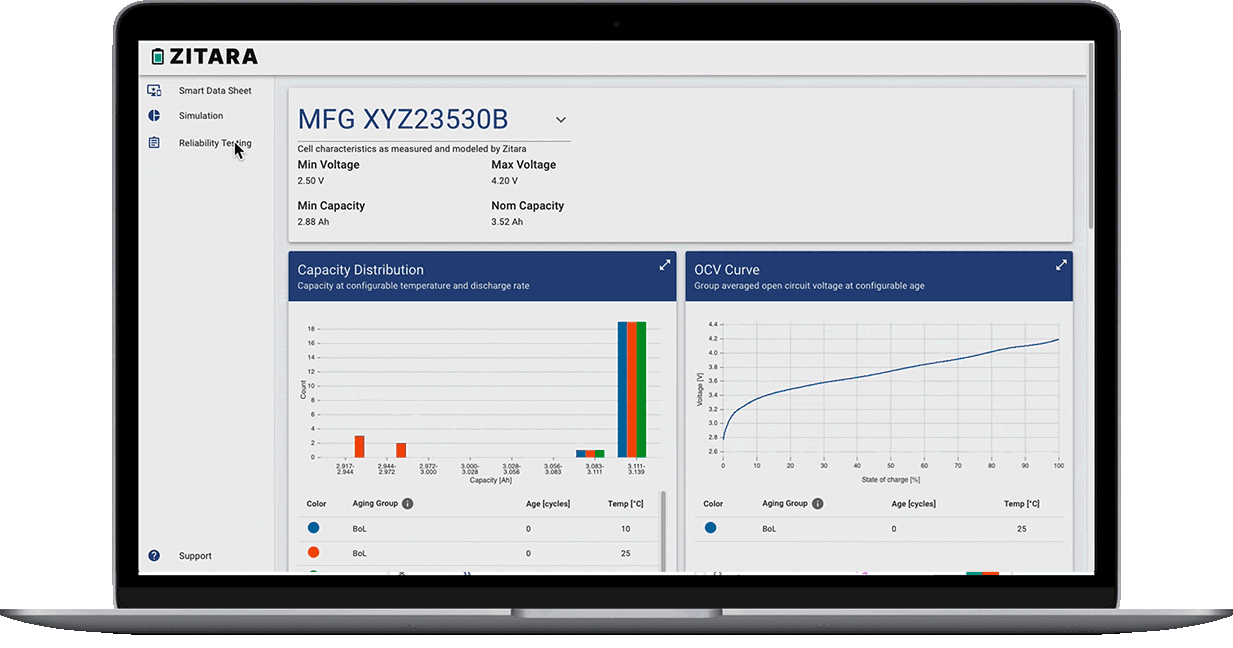Expand the Capacity Distribution chart fullscreen
1233x648 pixels.
(665, 265)
